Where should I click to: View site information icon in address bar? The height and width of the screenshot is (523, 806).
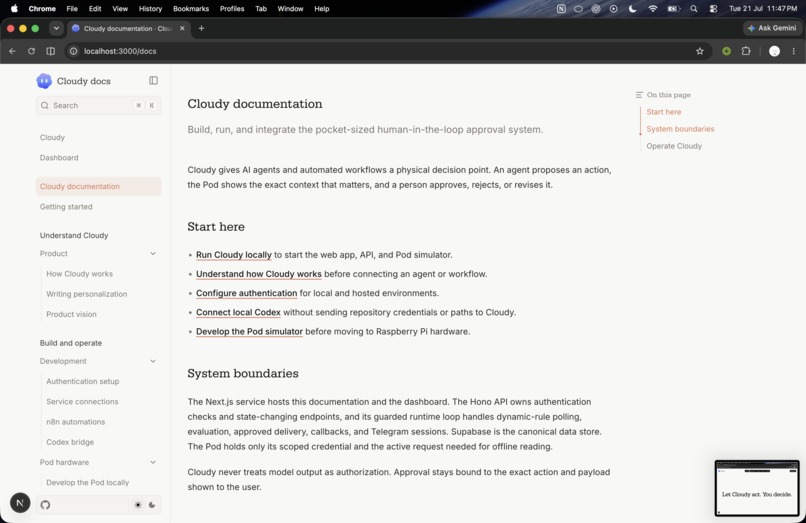pyautogui.click(x=74, y=51)
